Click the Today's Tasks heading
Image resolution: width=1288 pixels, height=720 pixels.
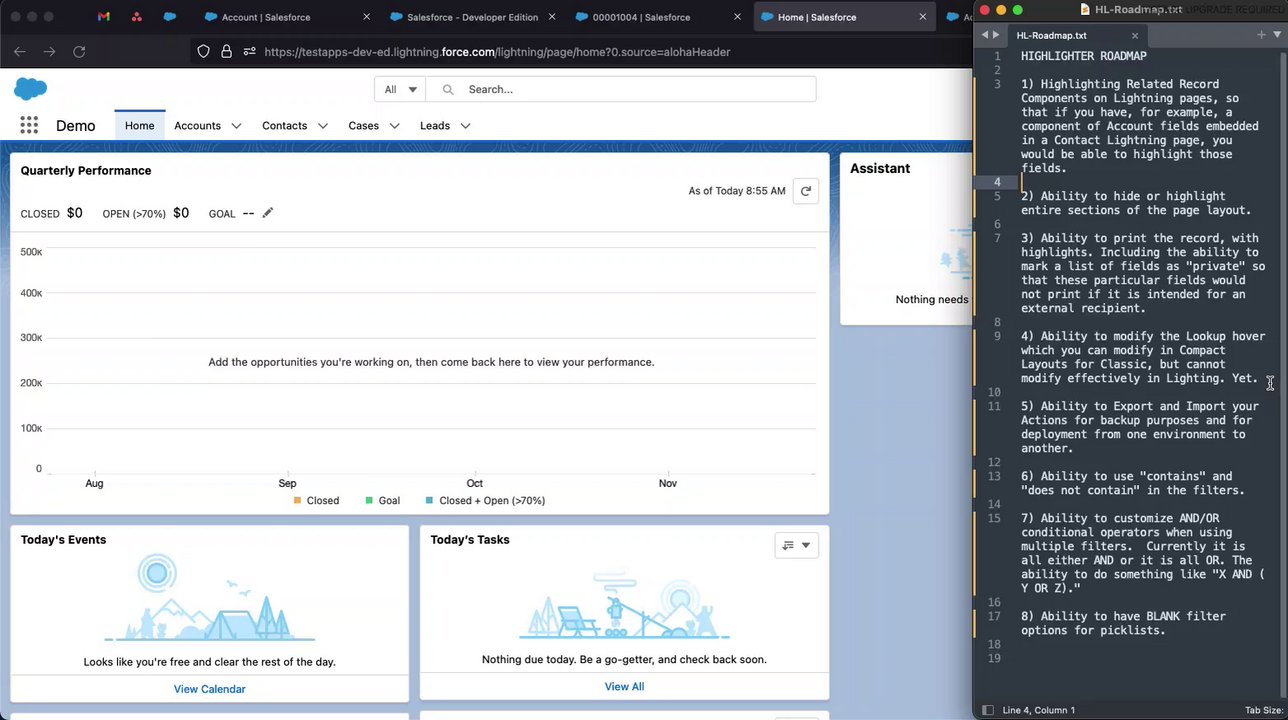click(x=470, y=540)
